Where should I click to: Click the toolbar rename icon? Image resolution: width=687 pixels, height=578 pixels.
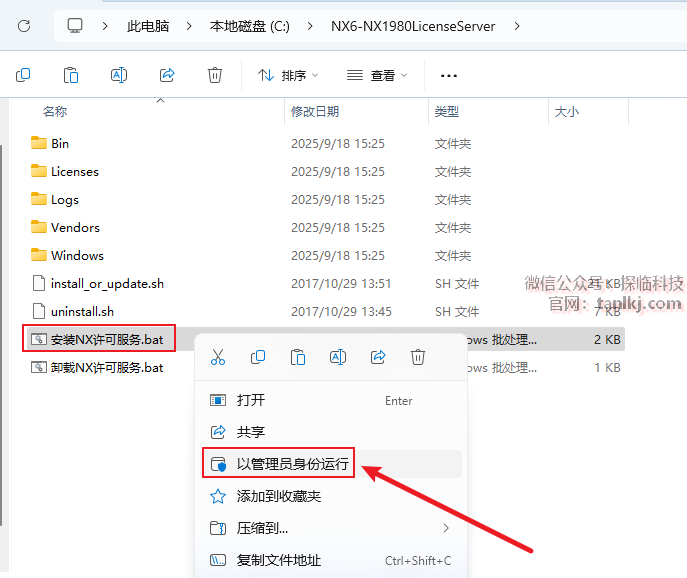tap(119, 75)
